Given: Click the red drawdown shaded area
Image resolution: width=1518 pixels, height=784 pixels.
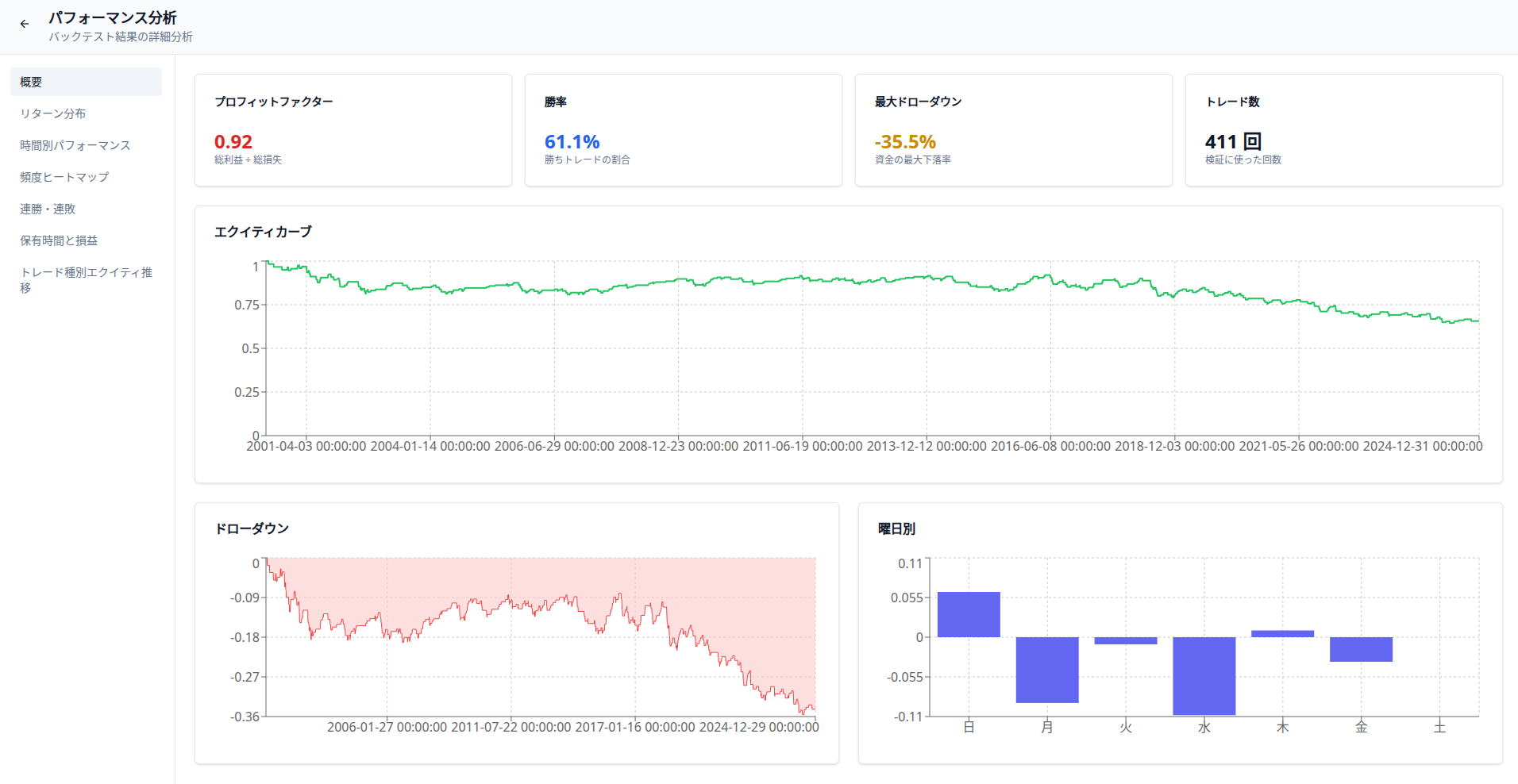Looking at the screenshot, I should [715, 587].
